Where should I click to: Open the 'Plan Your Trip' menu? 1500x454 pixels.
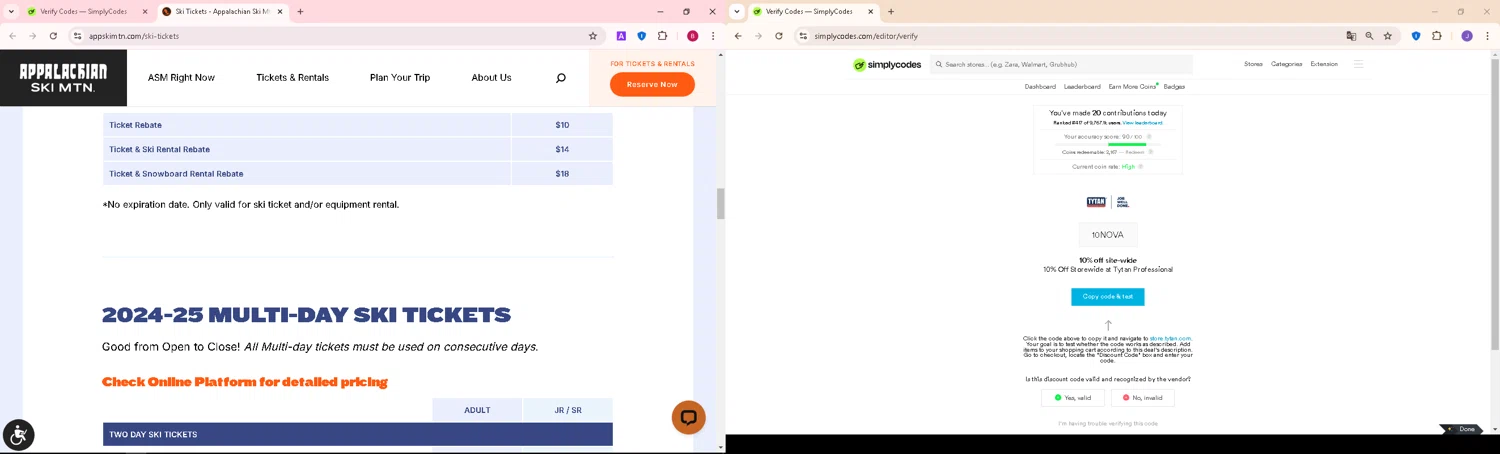tap(400, 78)
